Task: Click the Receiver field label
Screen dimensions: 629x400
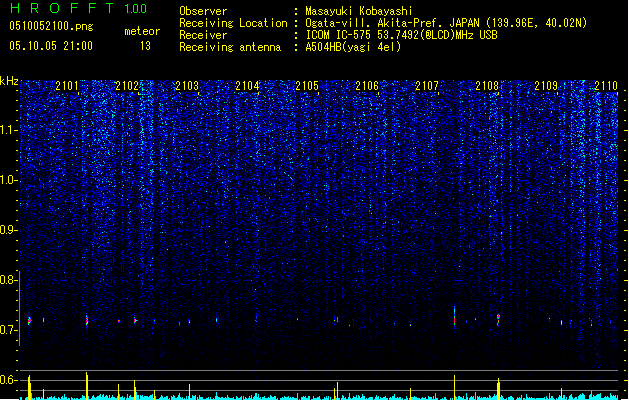Action: click(203, 35)
